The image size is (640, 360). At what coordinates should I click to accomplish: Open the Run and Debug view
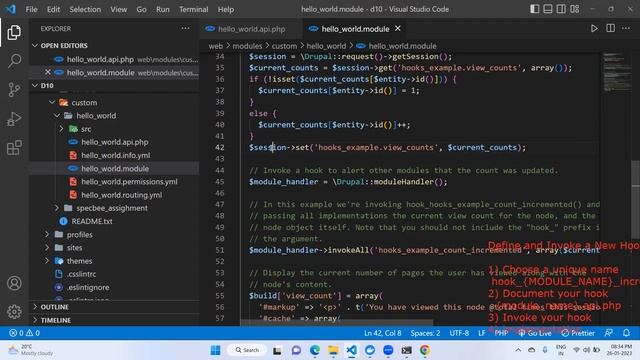pos(14,119)
